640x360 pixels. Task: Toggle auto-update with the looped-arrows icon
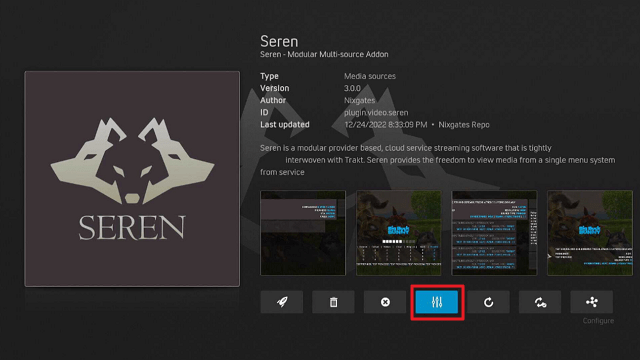(540, 302)
